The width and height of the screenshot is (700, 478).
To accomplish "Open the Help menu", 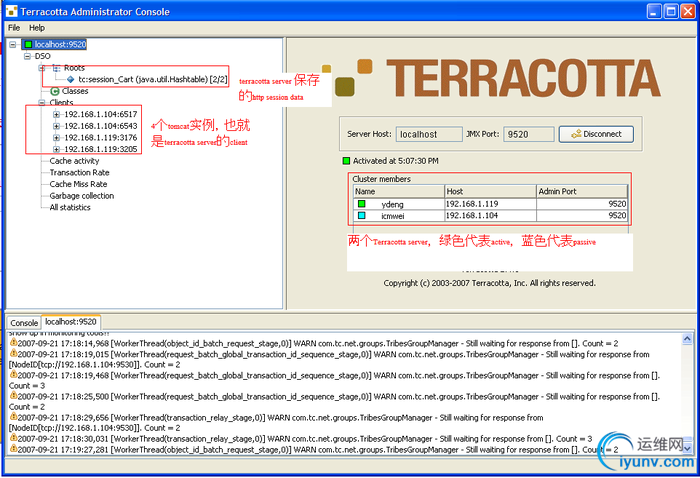I will coord(37,28).
